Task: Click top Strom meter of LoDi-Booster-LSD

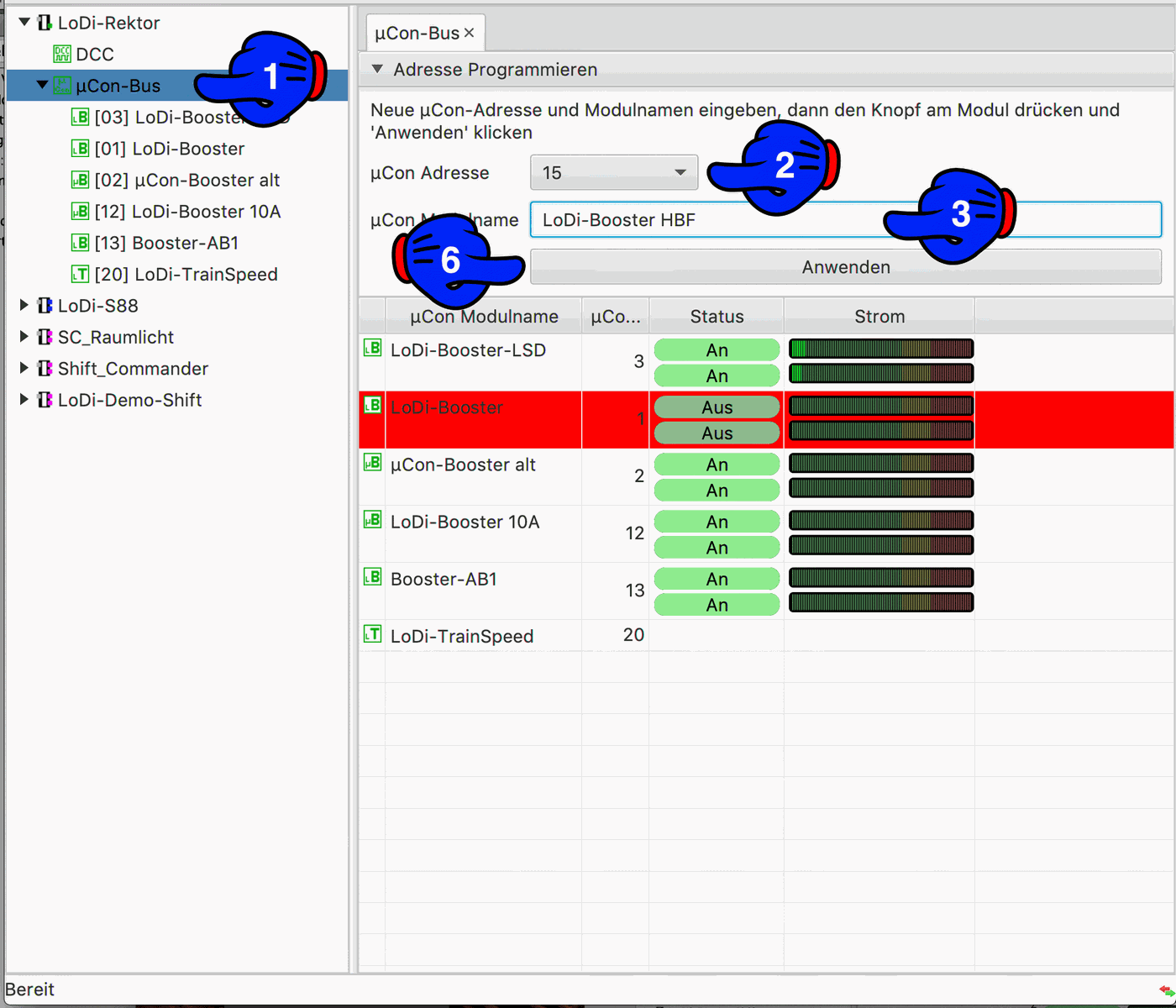Action: tap(881, 349)
